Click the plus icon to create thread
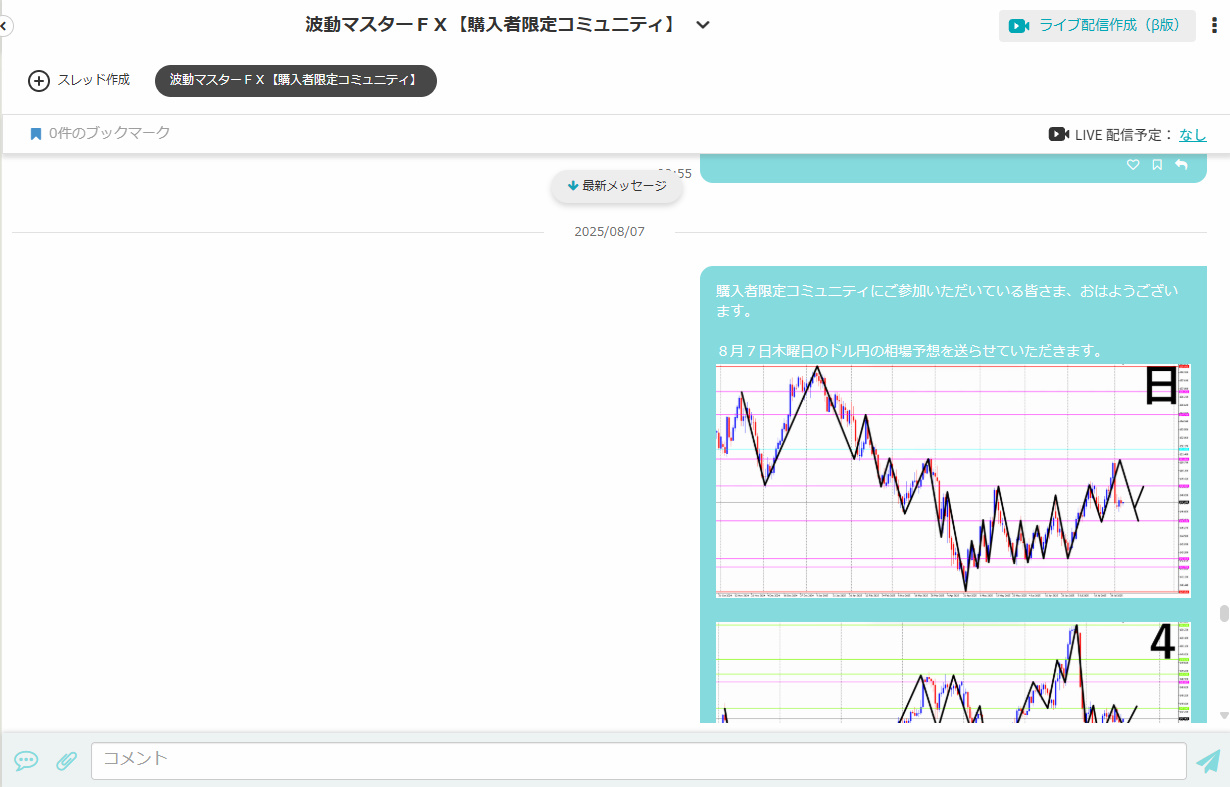Image resolution: width=1230 pixels, height=787 pixels. tap(39, 81)
